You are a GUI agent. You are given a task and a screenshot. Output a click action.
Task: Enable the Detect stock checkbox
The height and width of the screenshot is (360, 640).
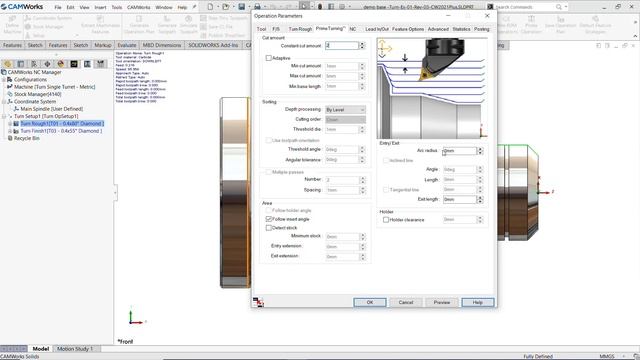click(269, 228)
